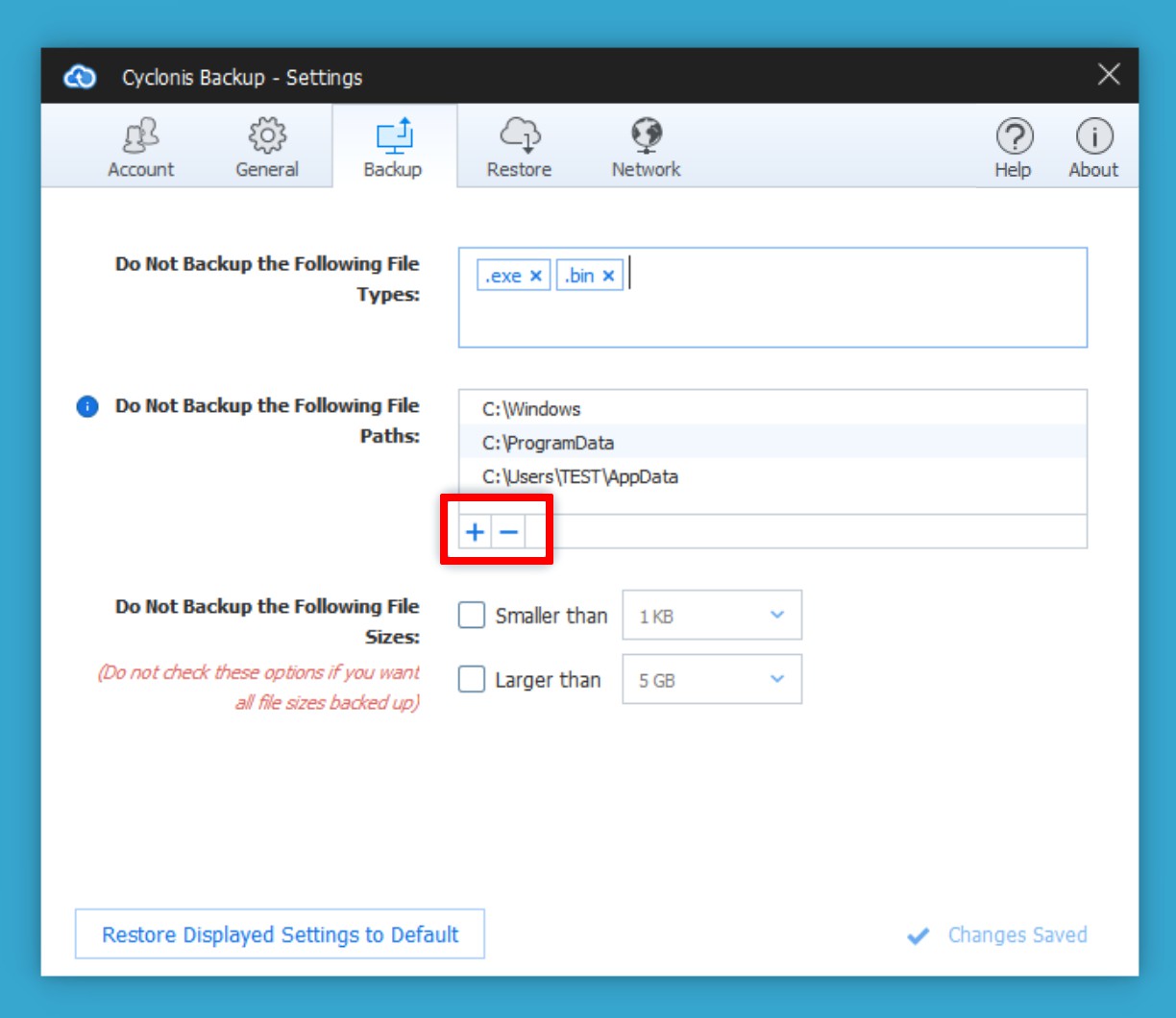Switch to the General gear tab

point(267,148)
